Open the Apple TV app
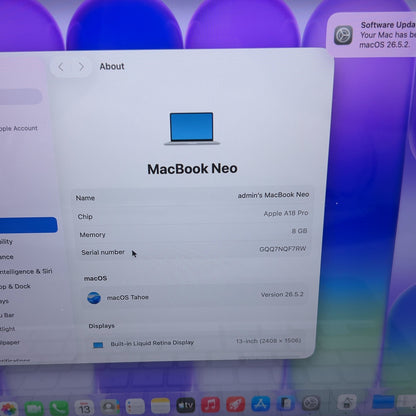The image size is (416, 416). pyautogui.click(x=186, y=405)
